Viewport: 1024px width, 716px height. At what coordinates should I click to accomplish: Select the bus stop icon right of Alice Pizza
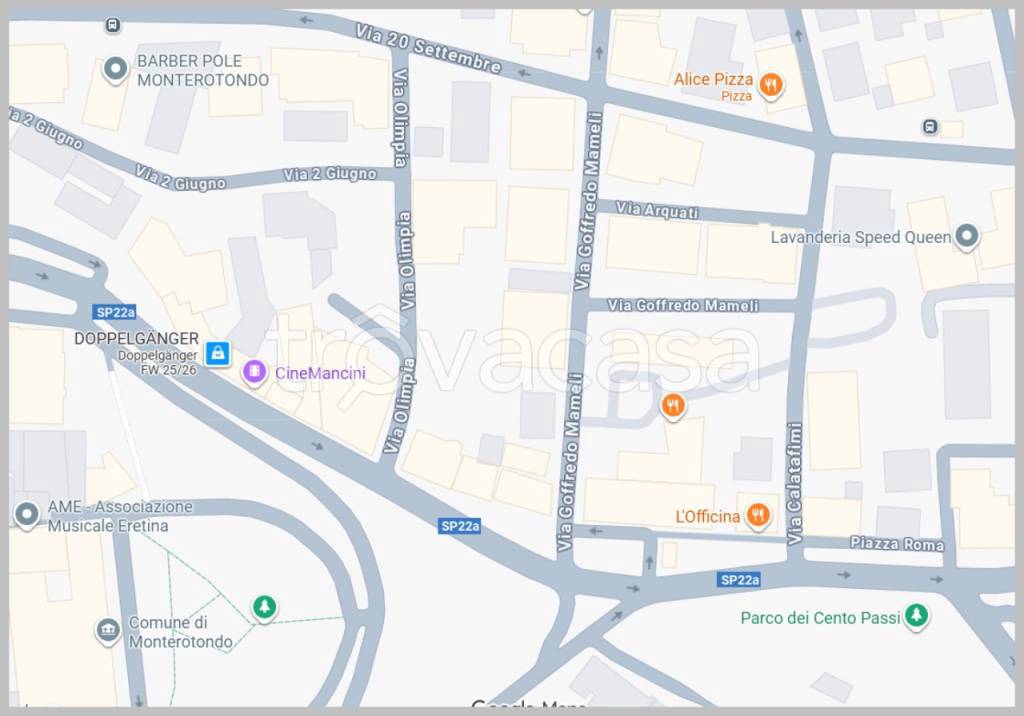(930, 127)
